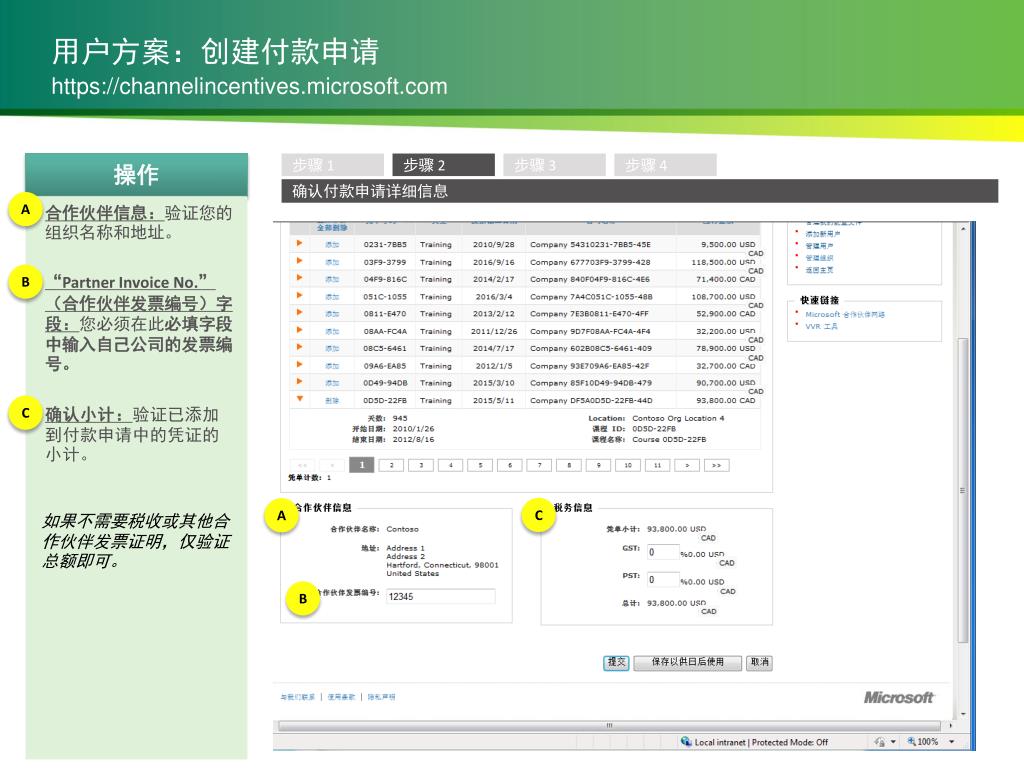Go to page 6 of vouchers
1024x768 pixels.
click(x=509, y=465)
